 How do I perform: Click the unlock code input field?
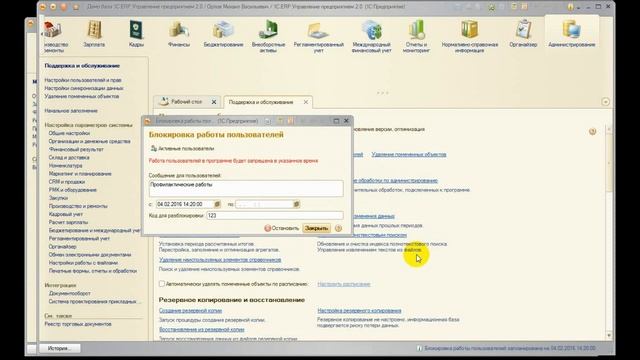pyautogui.click(x=275, y=216)
